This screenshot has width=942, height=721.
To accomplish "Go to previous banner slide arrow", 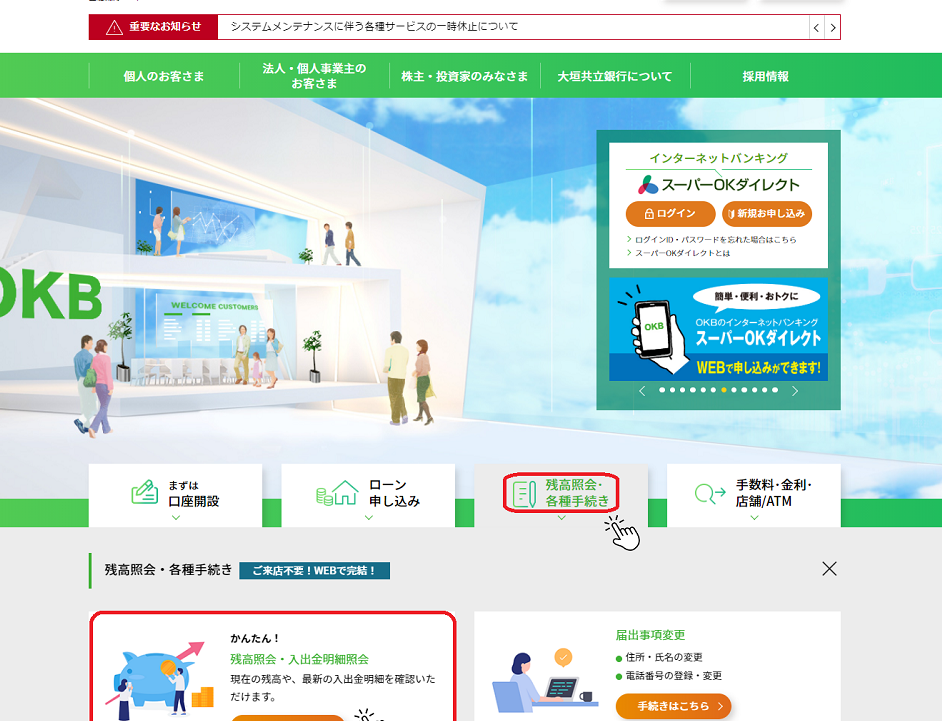I will [x=642, y=391].
